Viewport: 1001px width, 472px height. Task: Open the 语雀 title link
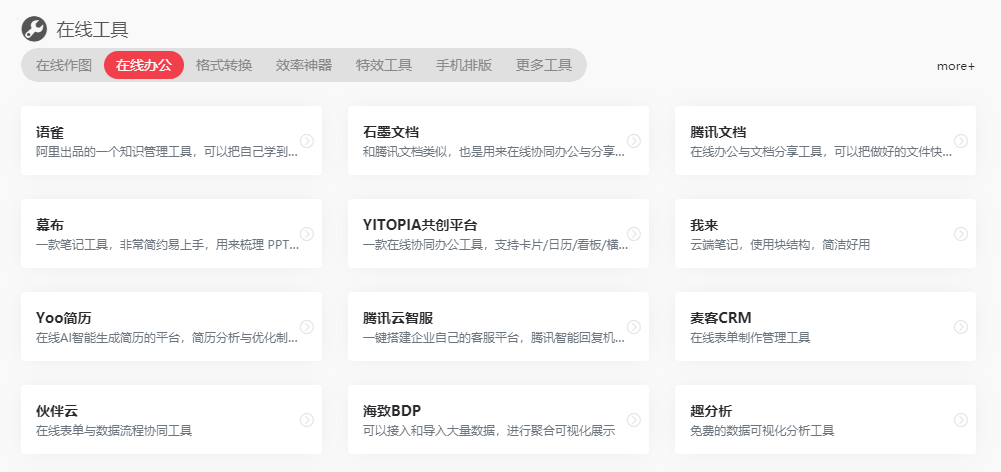coord(50,132)
